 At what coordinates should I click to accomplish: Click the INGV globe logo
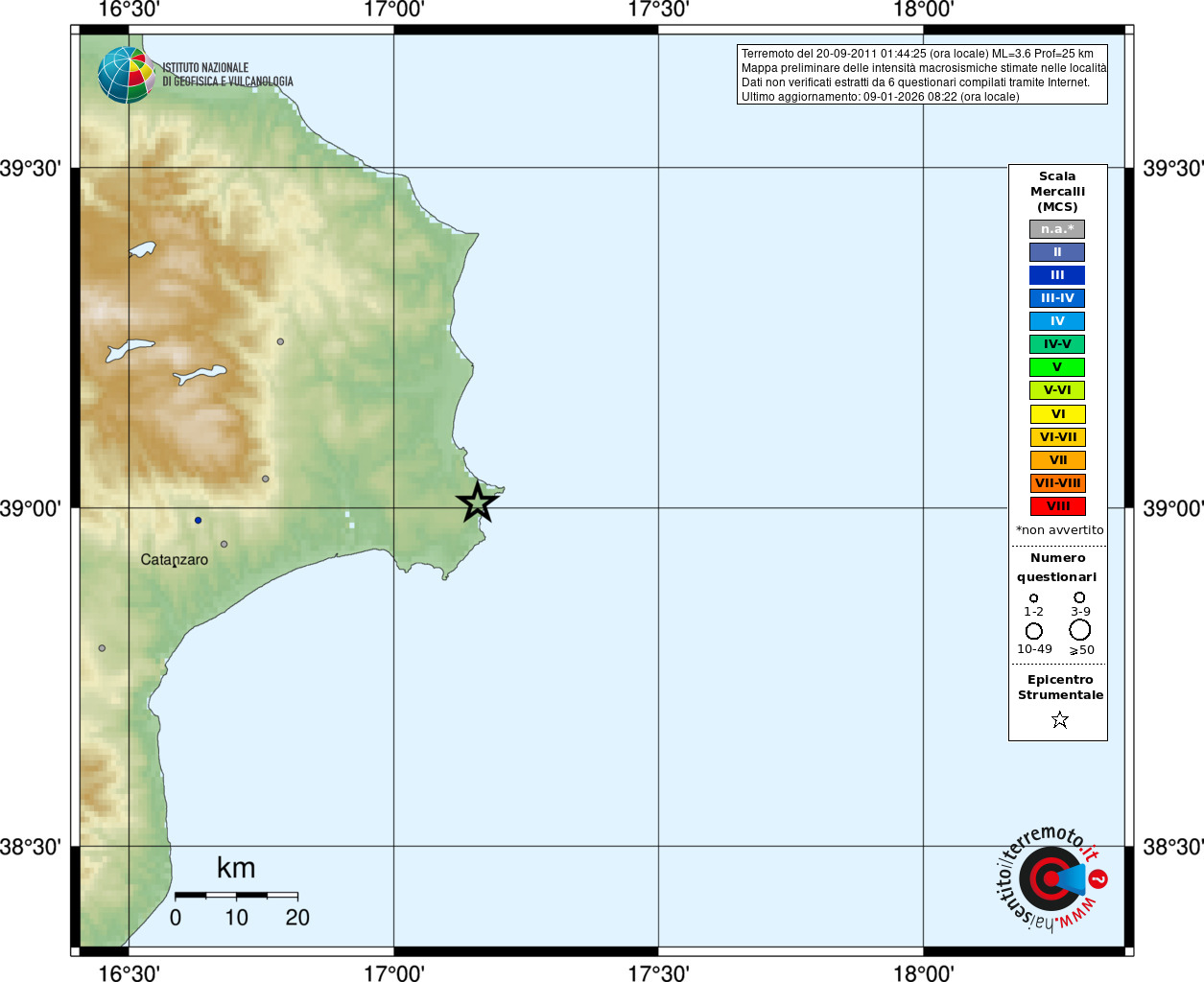(x=126, y=75)
